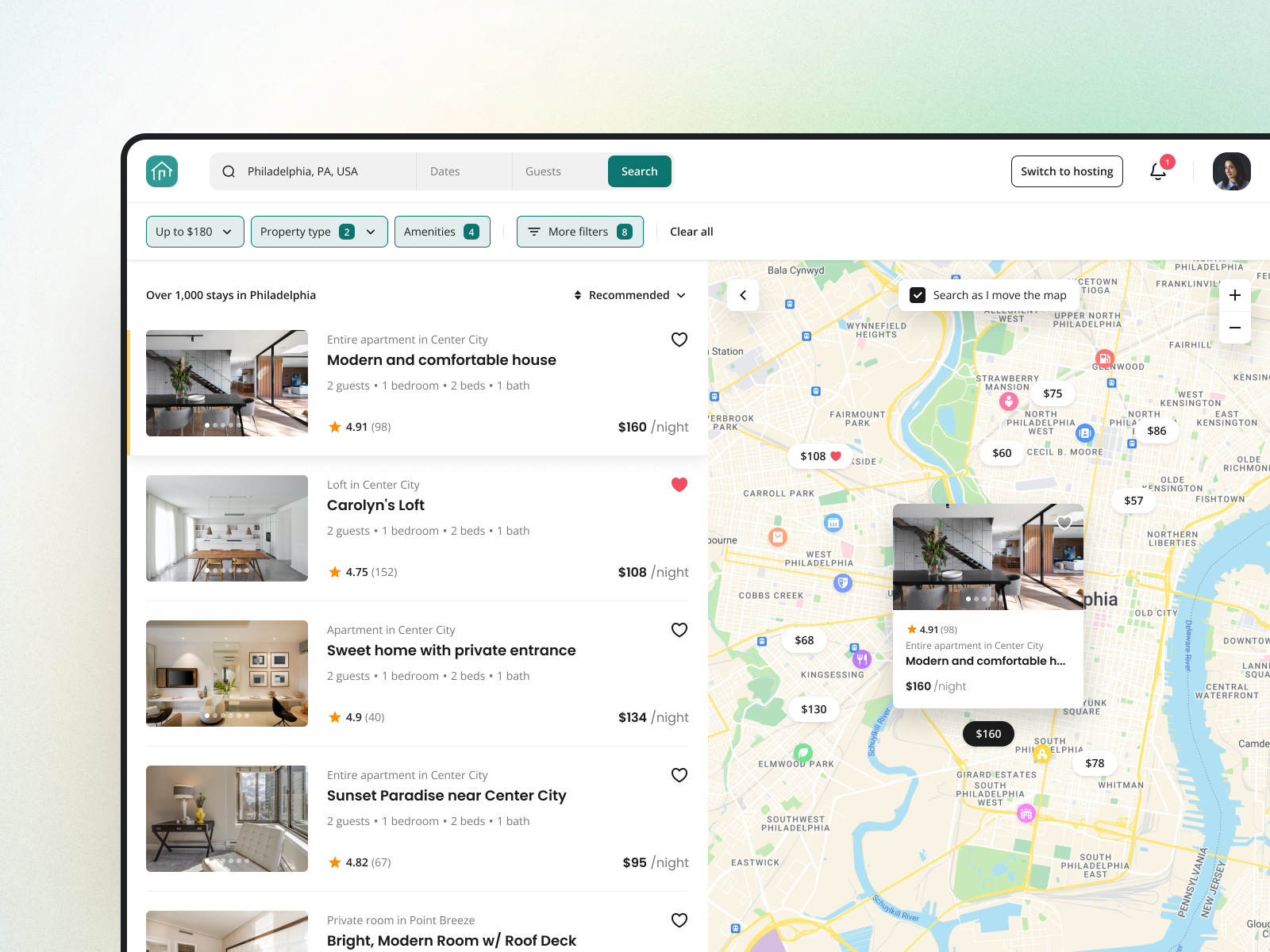Click the map popup title Modern and comfortable h...
The width and height of the screenshot is (1270, 952).
point(985,661)
